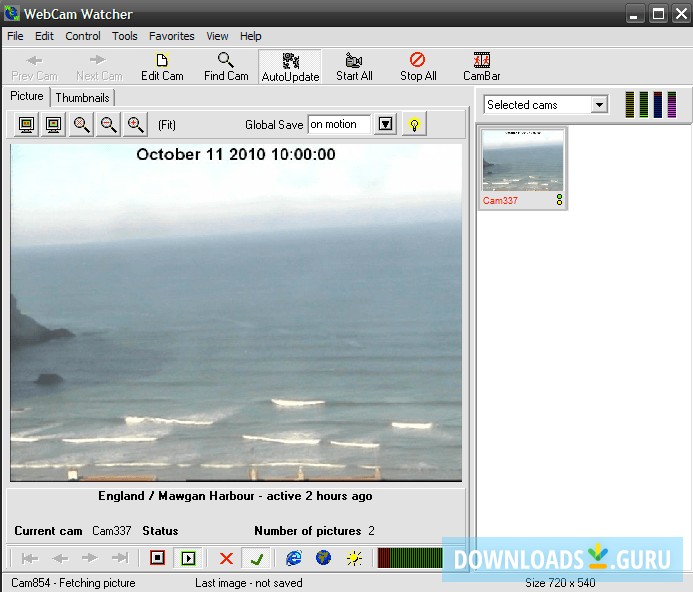Expand the Global Save dropdown arrow
Image resolution: width=693 pixels, height=592 pixels.
(385, 124)
